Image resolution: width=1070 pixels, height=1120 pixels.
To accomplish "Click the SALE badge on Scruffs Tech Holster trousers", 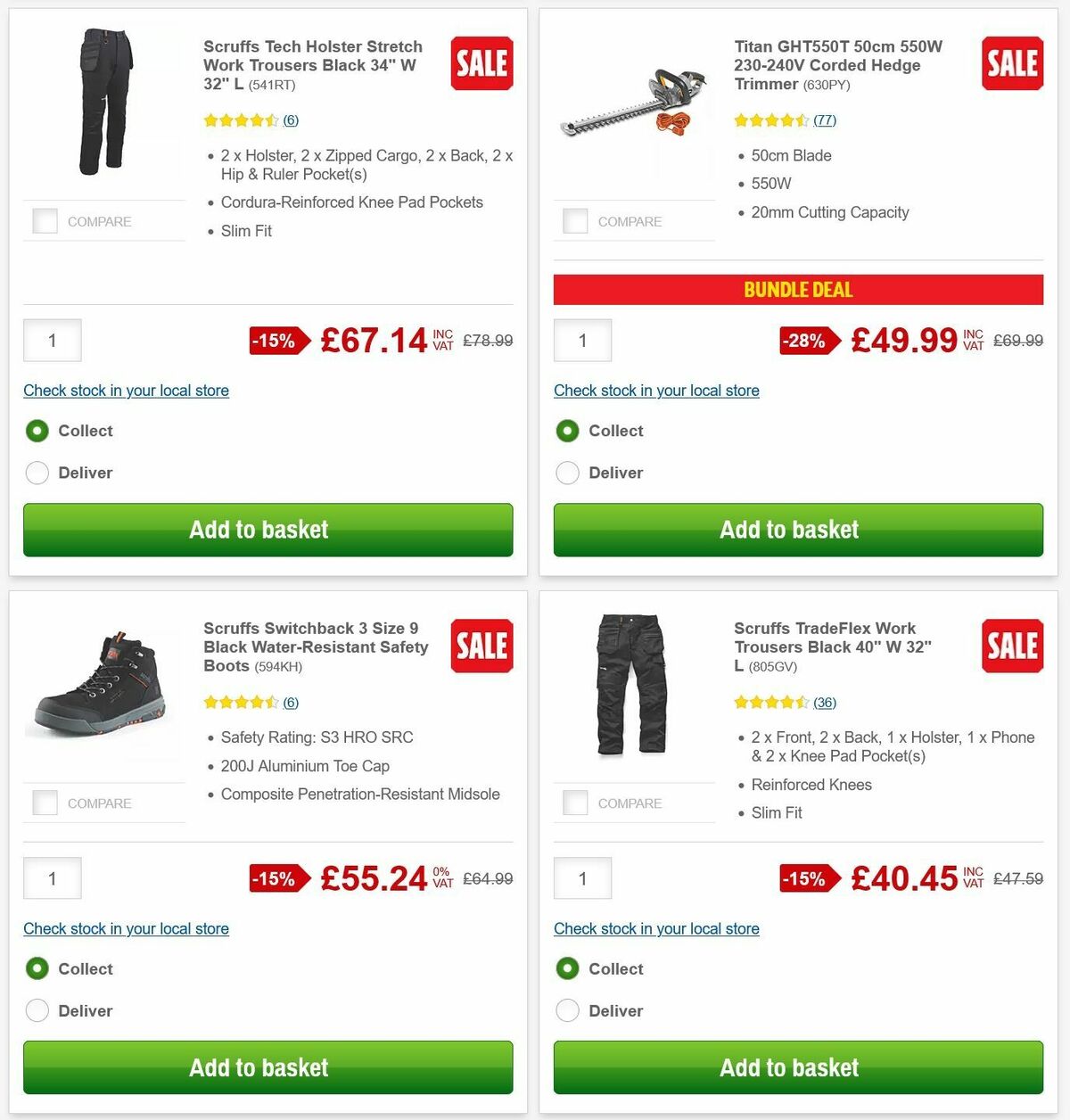I will pos(481,62).
